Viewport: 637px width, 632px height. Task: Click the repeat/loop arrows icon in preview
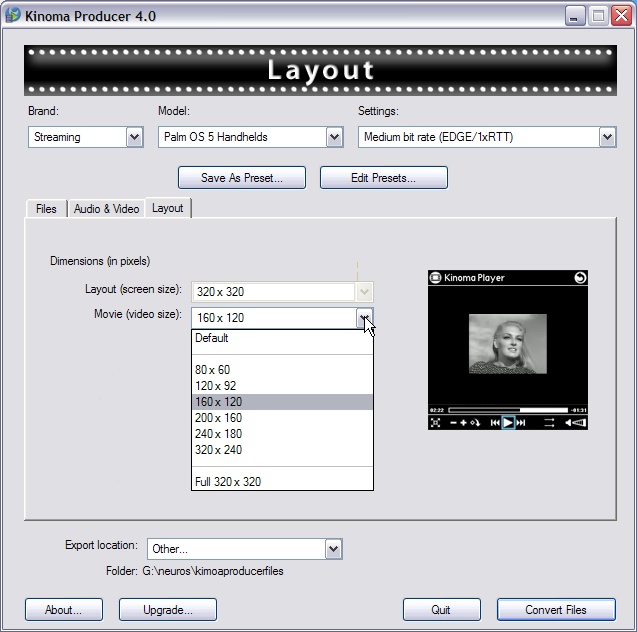point(549,423)
